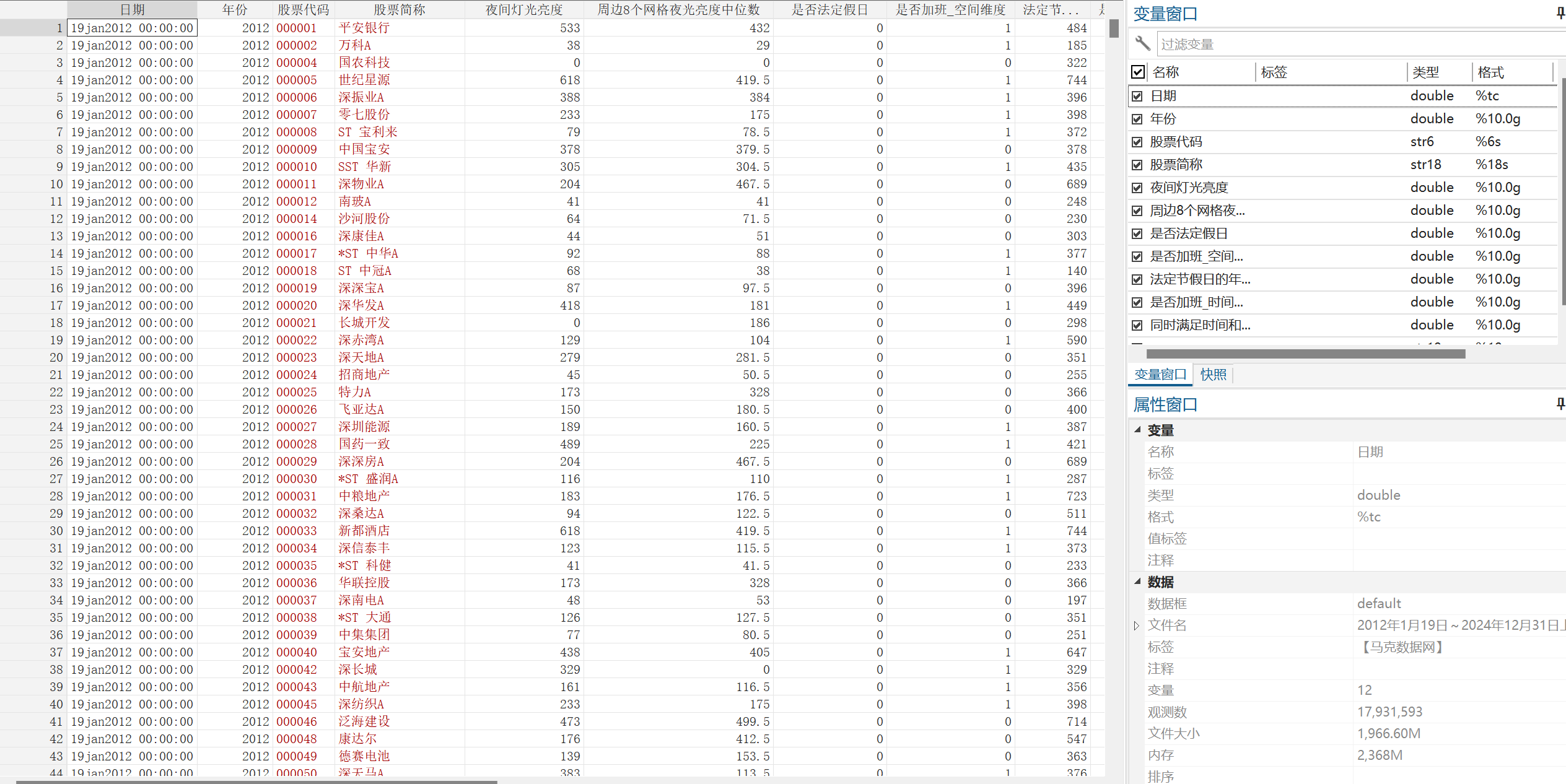This screenshot has height=784, width=1566.
Task: Switch to the 快照 tab
Action: (1213, 375)
